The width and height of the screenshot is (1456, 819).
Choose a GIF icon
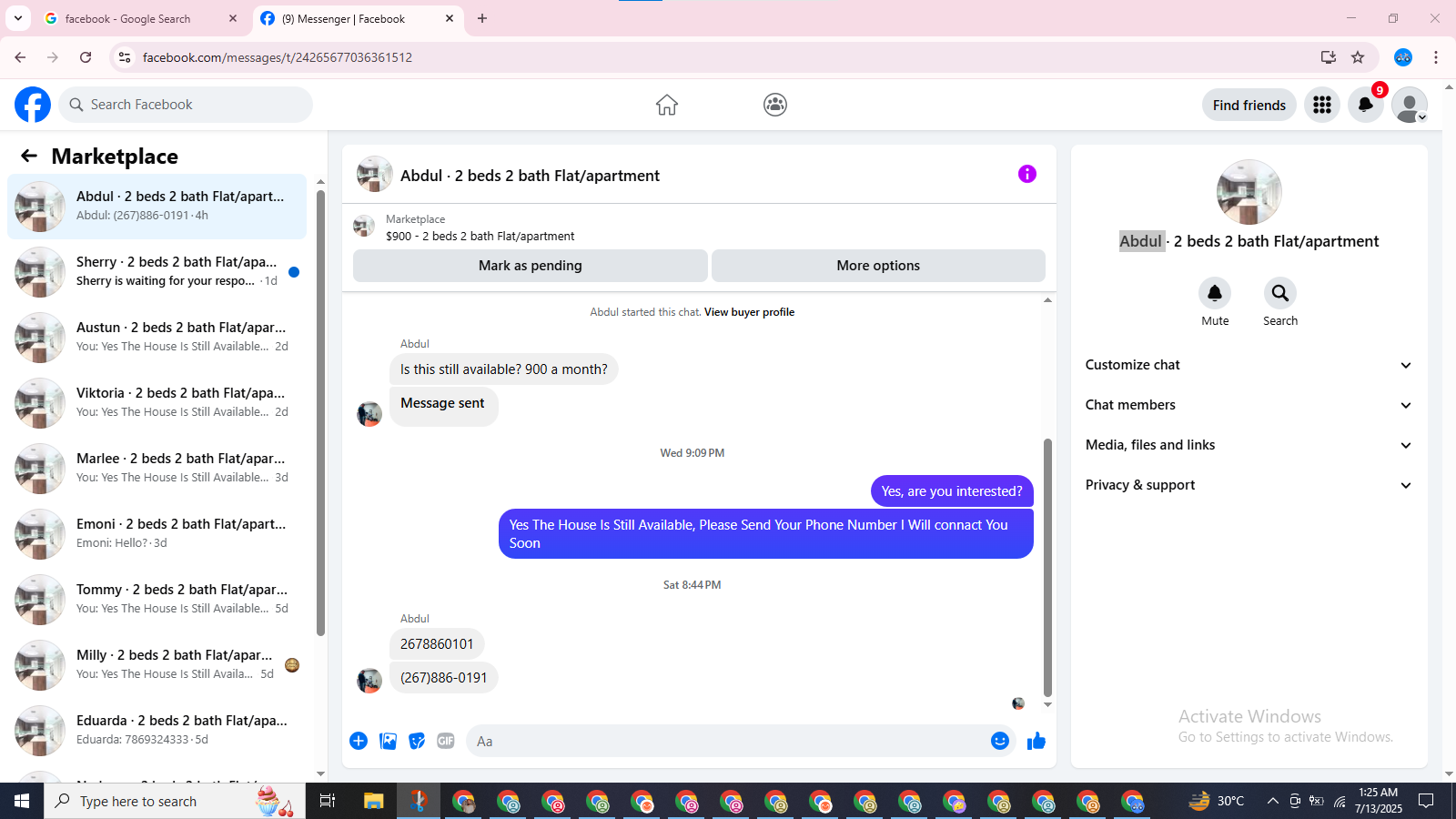(446, 741)
